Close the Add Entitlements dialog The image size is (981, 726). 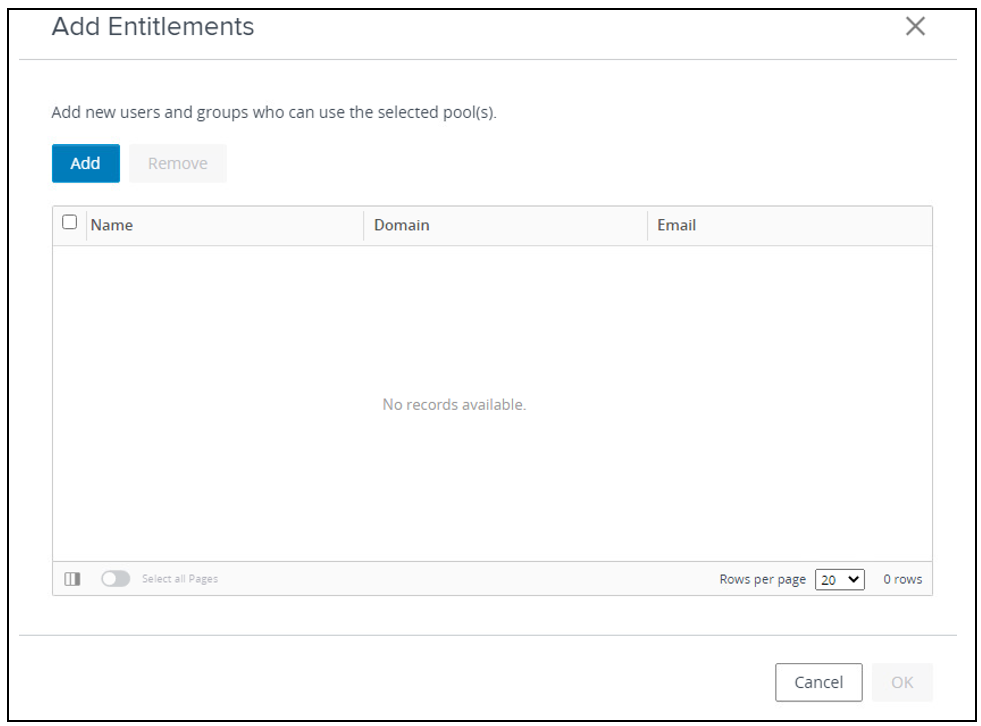[915, 27]
